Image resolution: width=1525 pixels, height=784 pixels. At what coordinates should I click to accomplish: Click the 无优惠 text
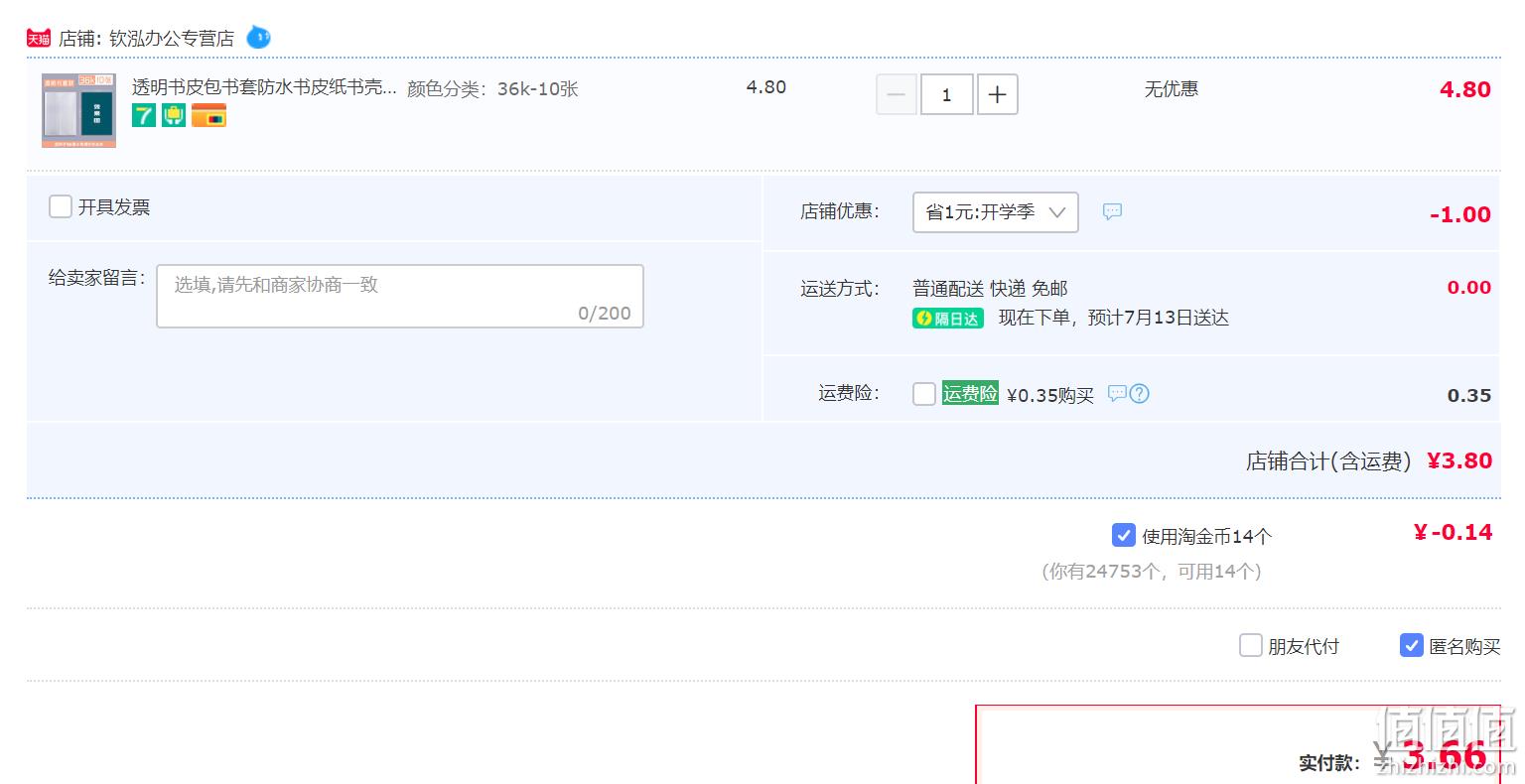pyautogui.click(x=1172, y=88)
